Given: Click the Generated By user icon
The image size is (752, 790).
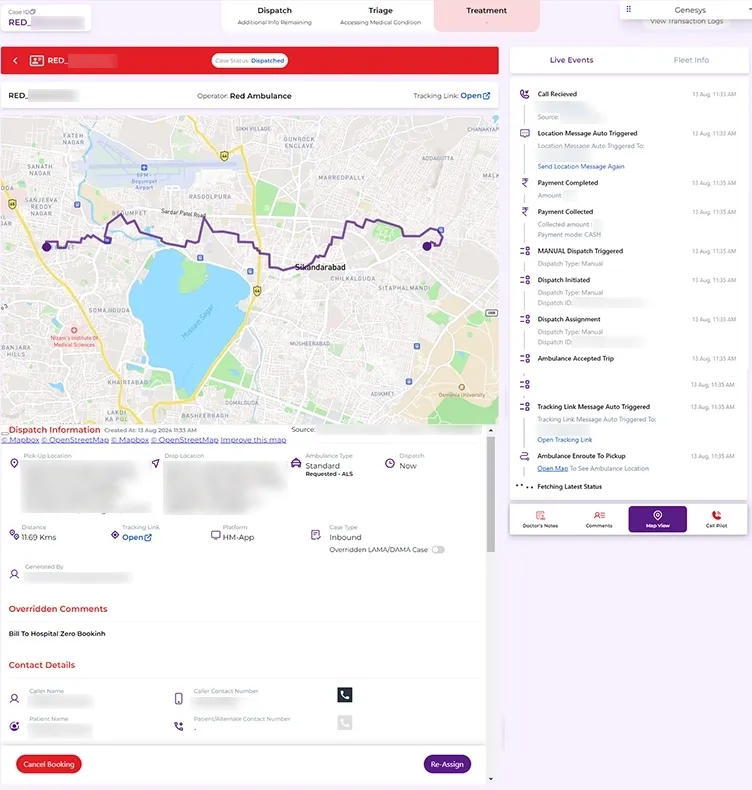Looking at the screenshot, I should (x=14, y=574).
